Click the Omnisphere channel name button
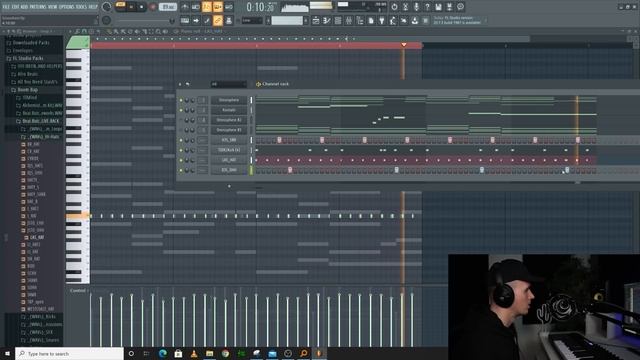 pos(229,100)
